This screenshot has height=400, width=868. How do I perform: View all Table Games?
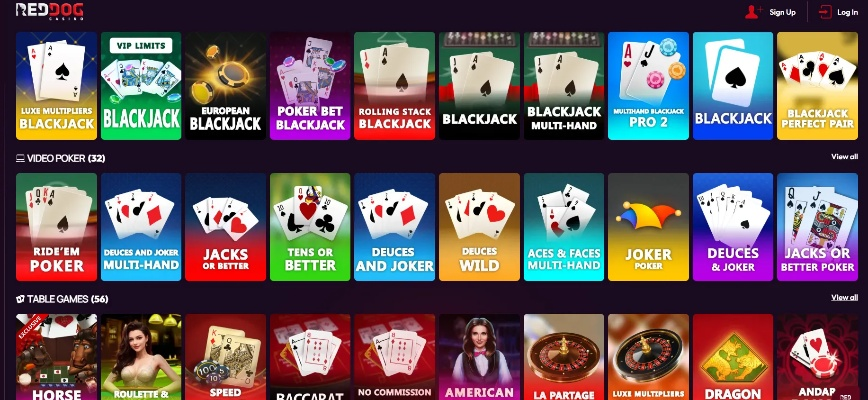click(844, 298)
